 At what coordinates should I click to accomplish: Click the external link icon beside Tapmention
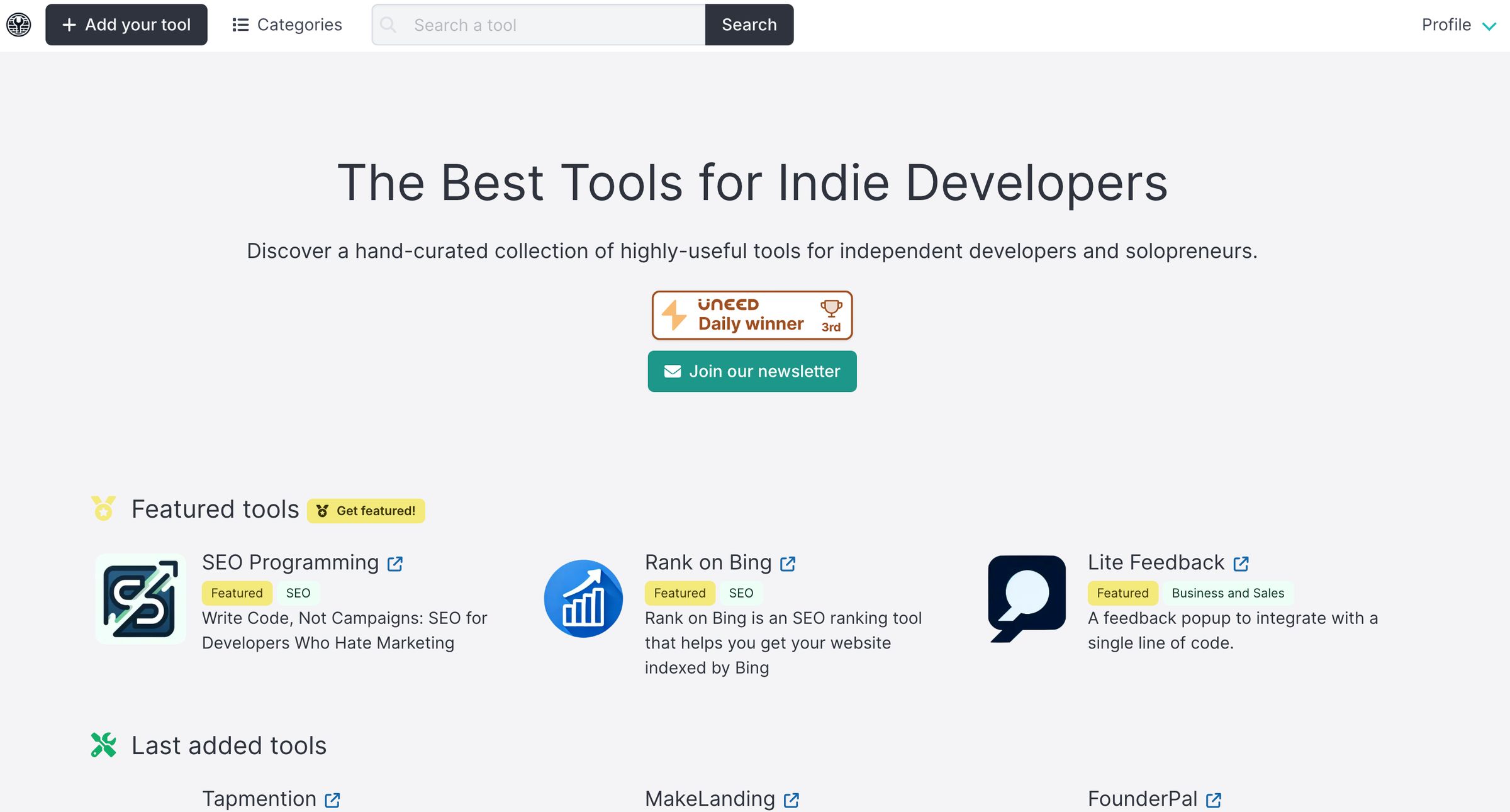333,800
